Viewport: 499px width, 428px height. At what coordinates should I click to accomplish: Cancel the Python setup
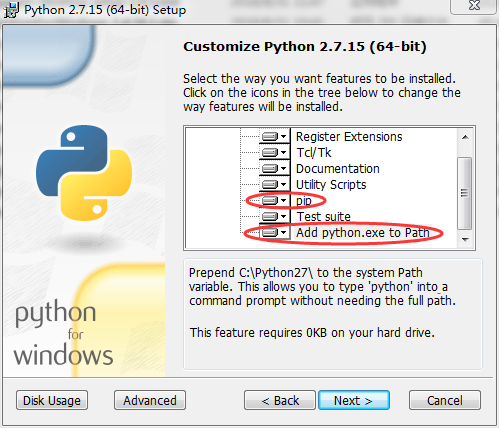tap(445, 400)
